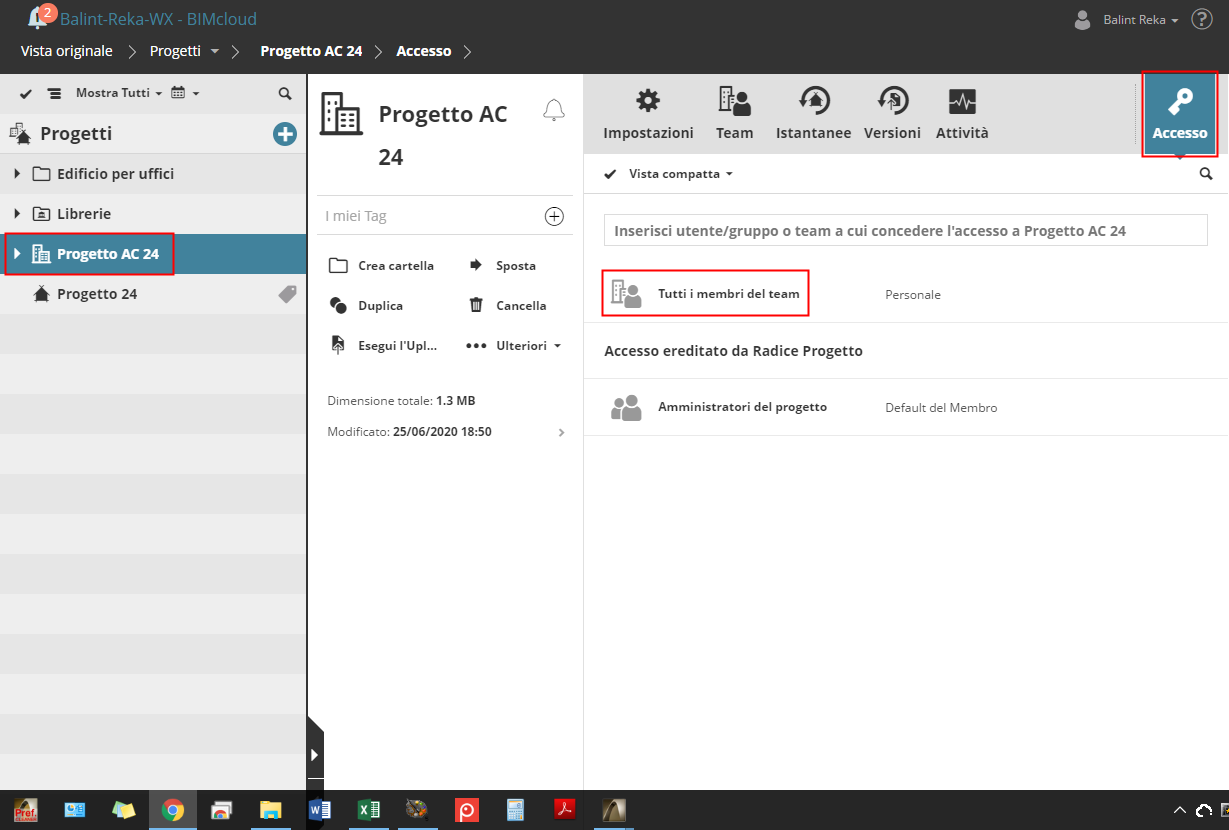Open Chrome from the taskbar
Screen dimensions: 1229x830
pos(173,810)
